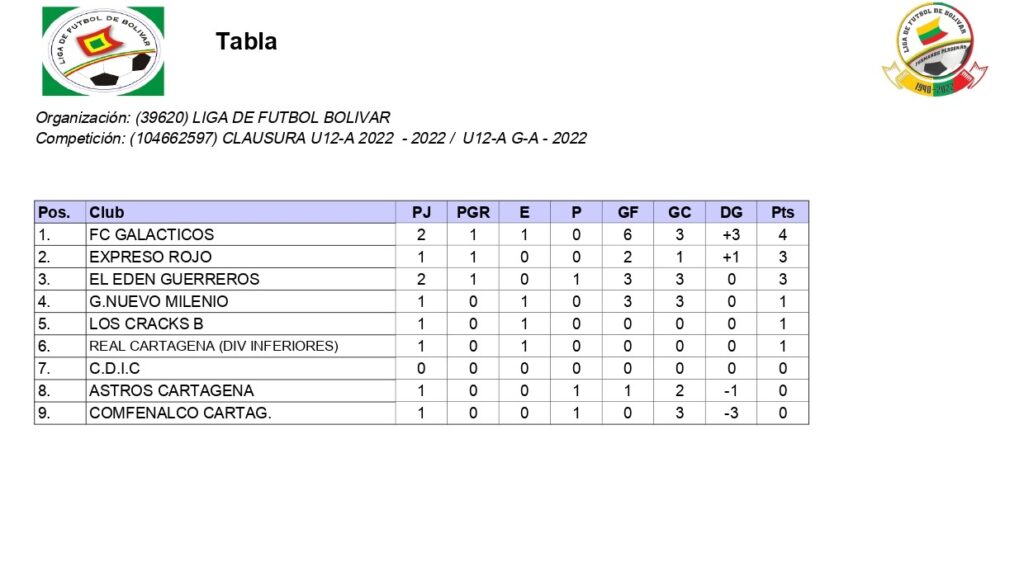The height and width of the screenshot is (562, 1024).
Task: Select the ASTROS CARTAGENA club name
Action: click(x=171, y=390)
